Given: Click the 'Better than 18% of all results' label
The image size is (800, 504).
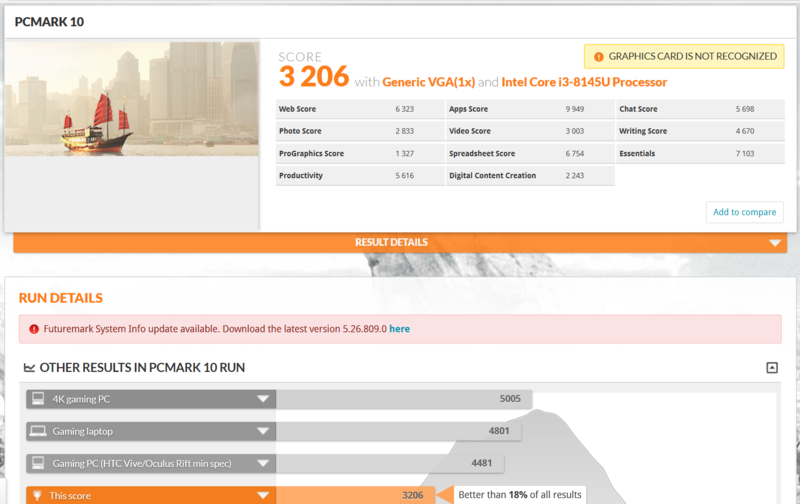Looking at the screenshot, I should (520, 495).
